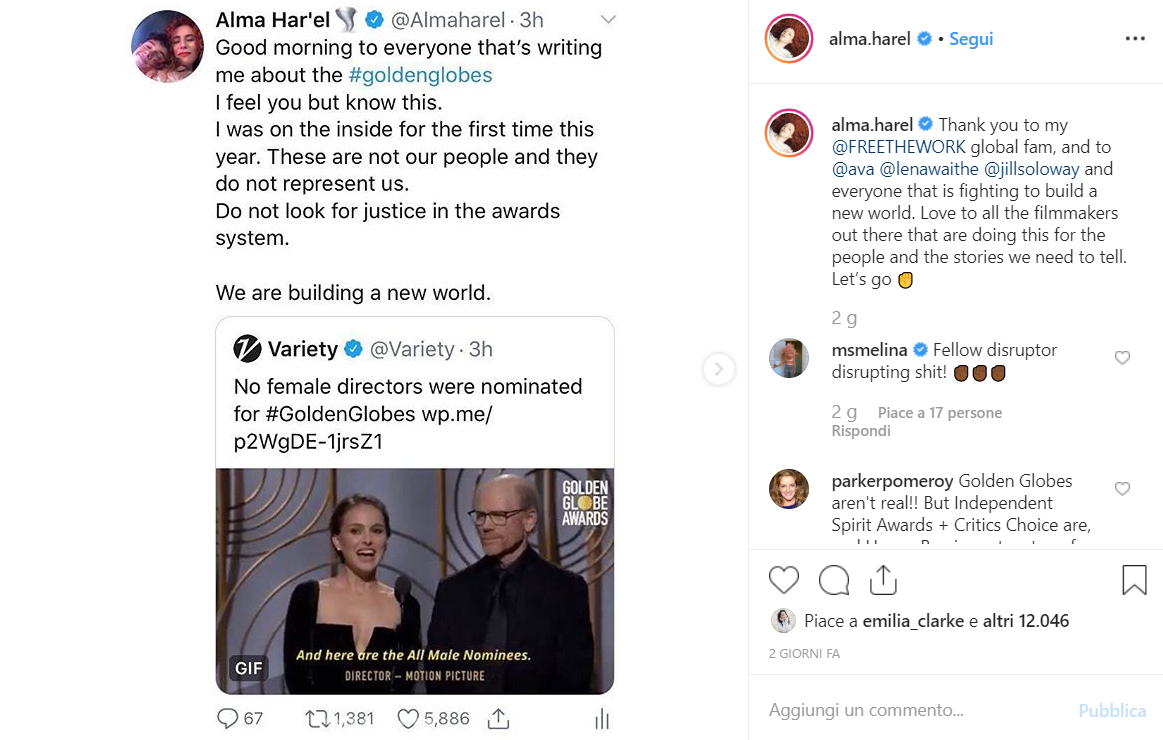Like parkerpomeroy's comment with small heart
This screenshot has height=740, width=1163.
pos(1122,489)
